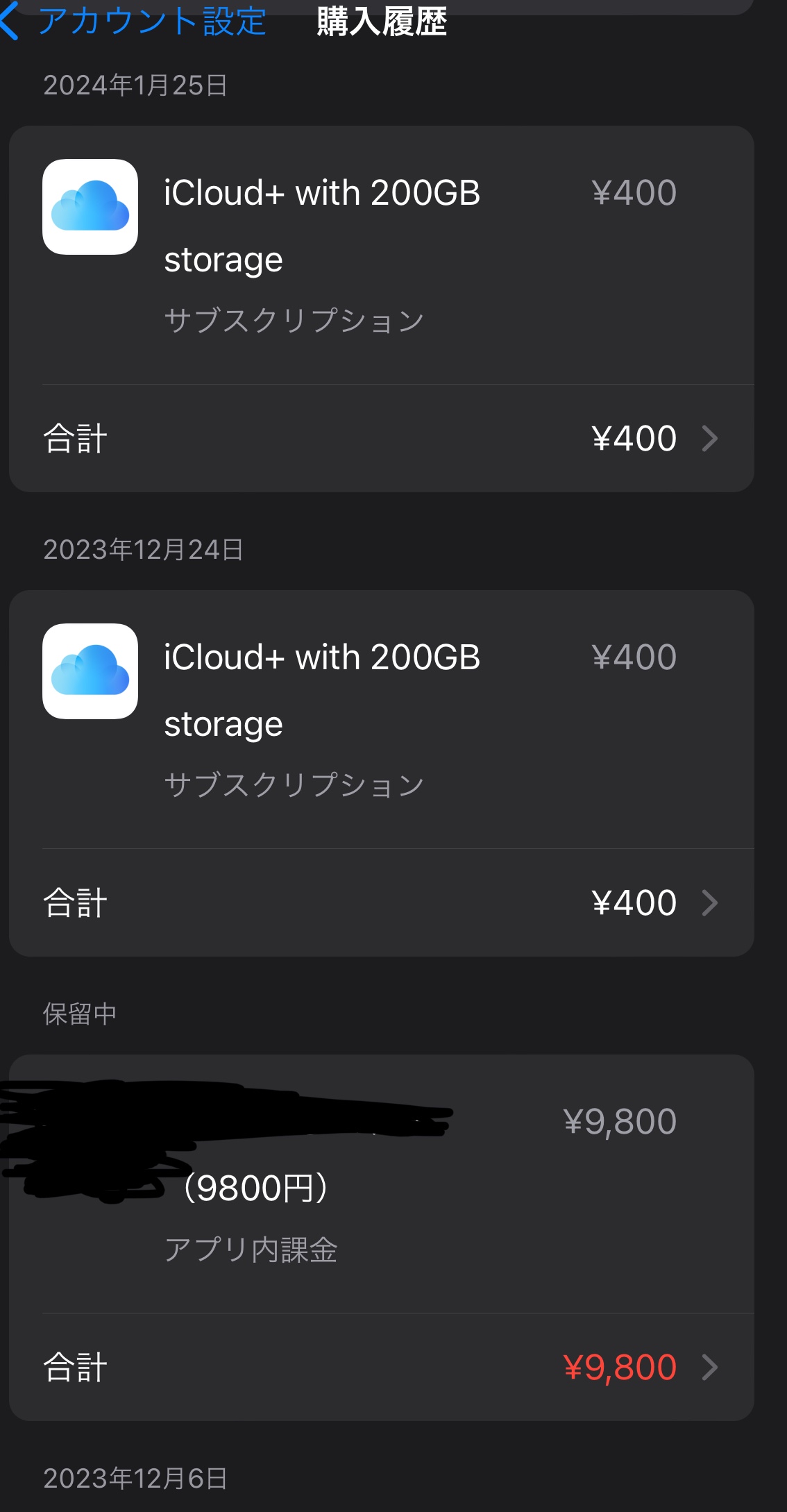
Task: Expand December 24 合計 row chevron
Action: pos(709,903)
